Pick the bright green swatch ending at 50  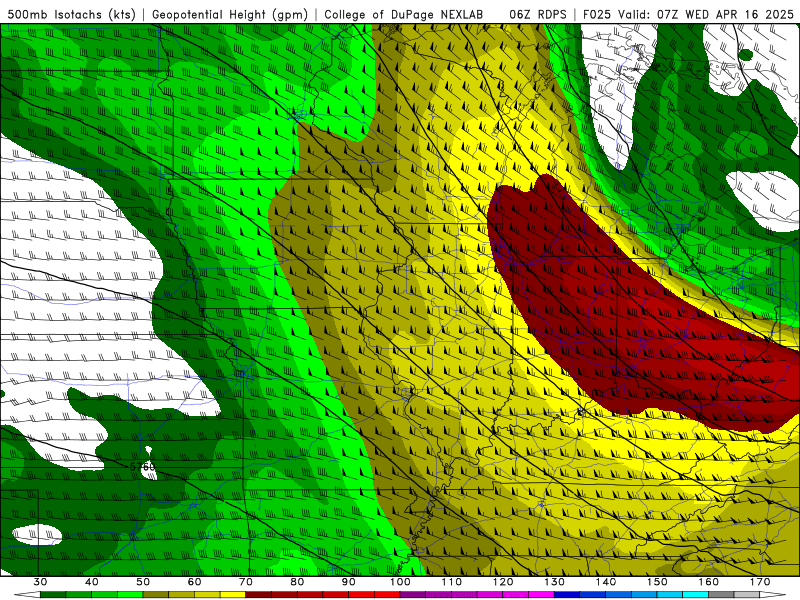click(x=130, y=594)
